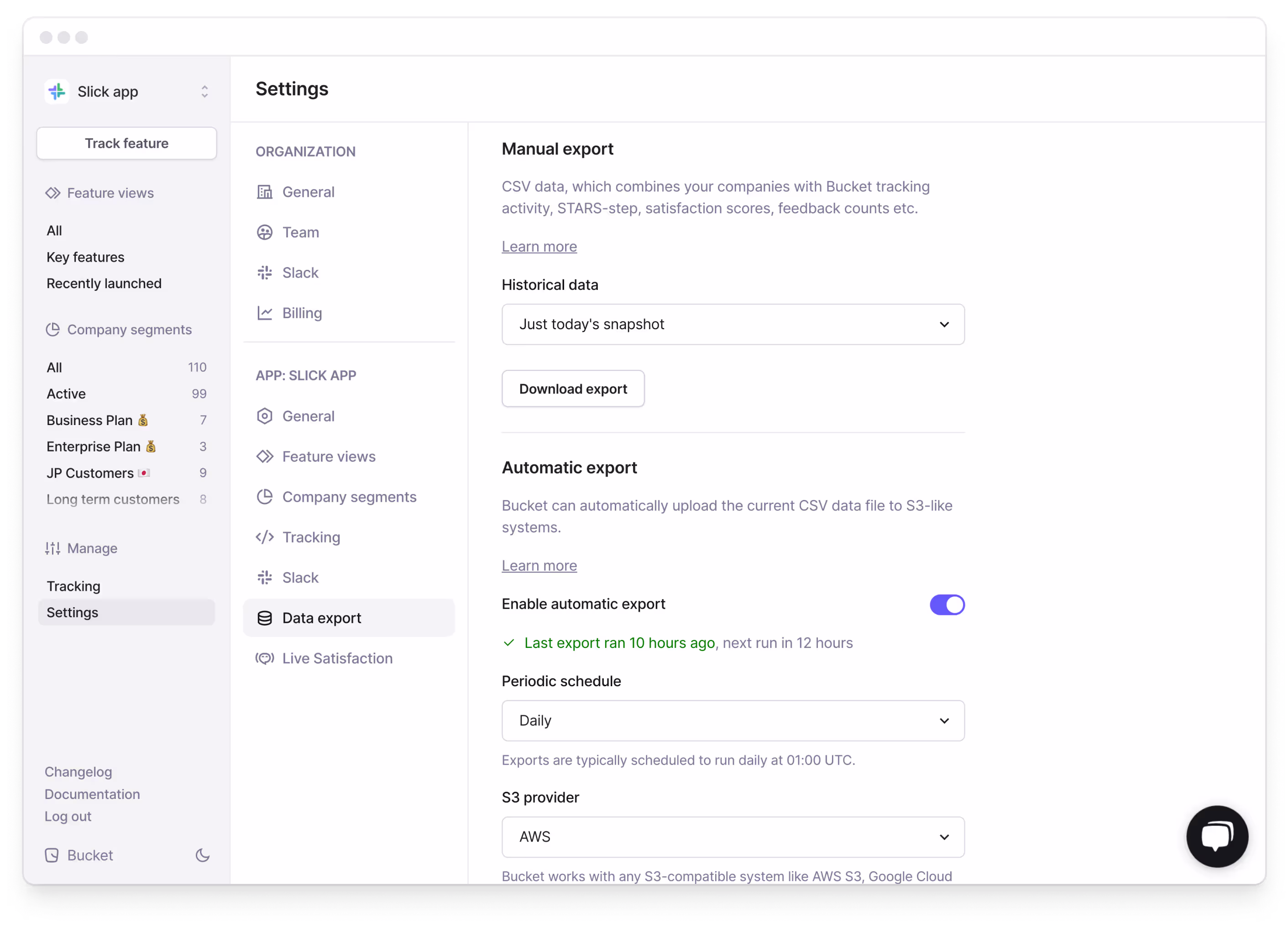Viewport: 1288px width, 925px height.
Task: Click the Tracking code brackets icon
Action: 265,537
